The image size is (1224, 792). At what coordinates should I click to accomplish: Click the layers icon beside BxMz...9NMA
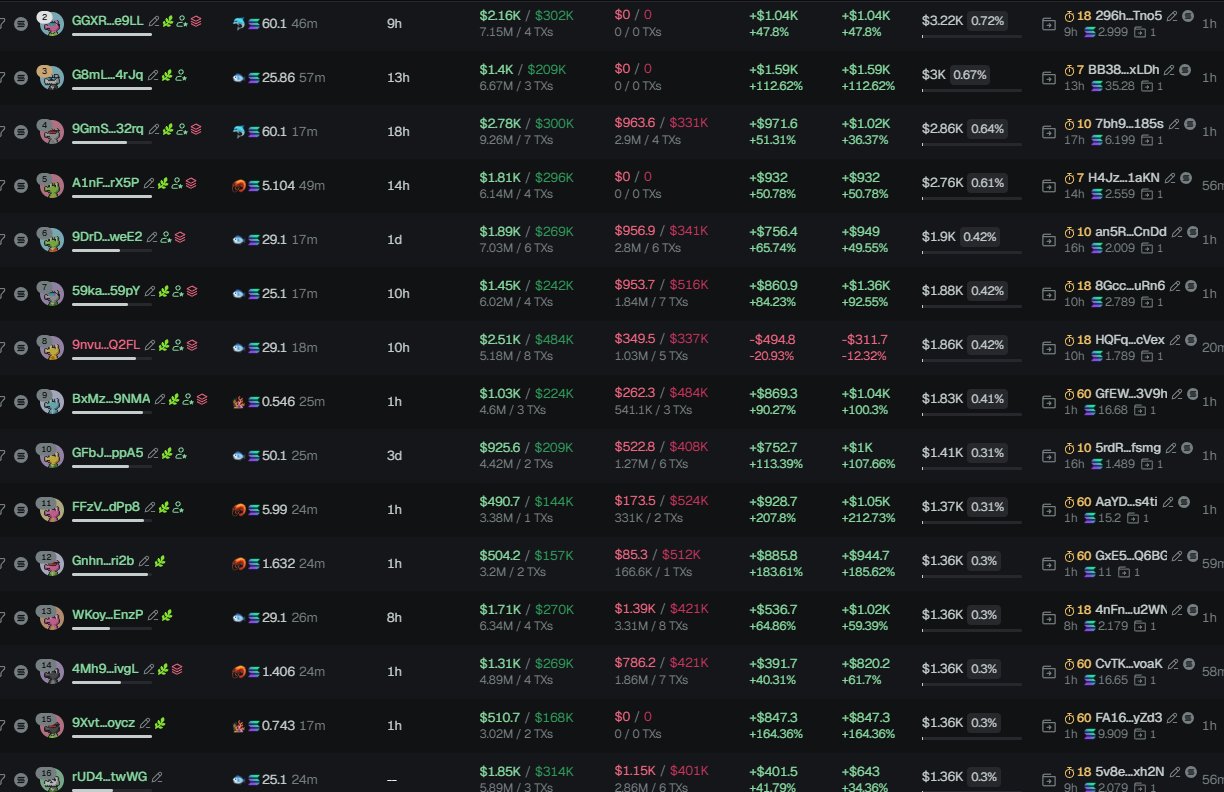click(202, 399)
